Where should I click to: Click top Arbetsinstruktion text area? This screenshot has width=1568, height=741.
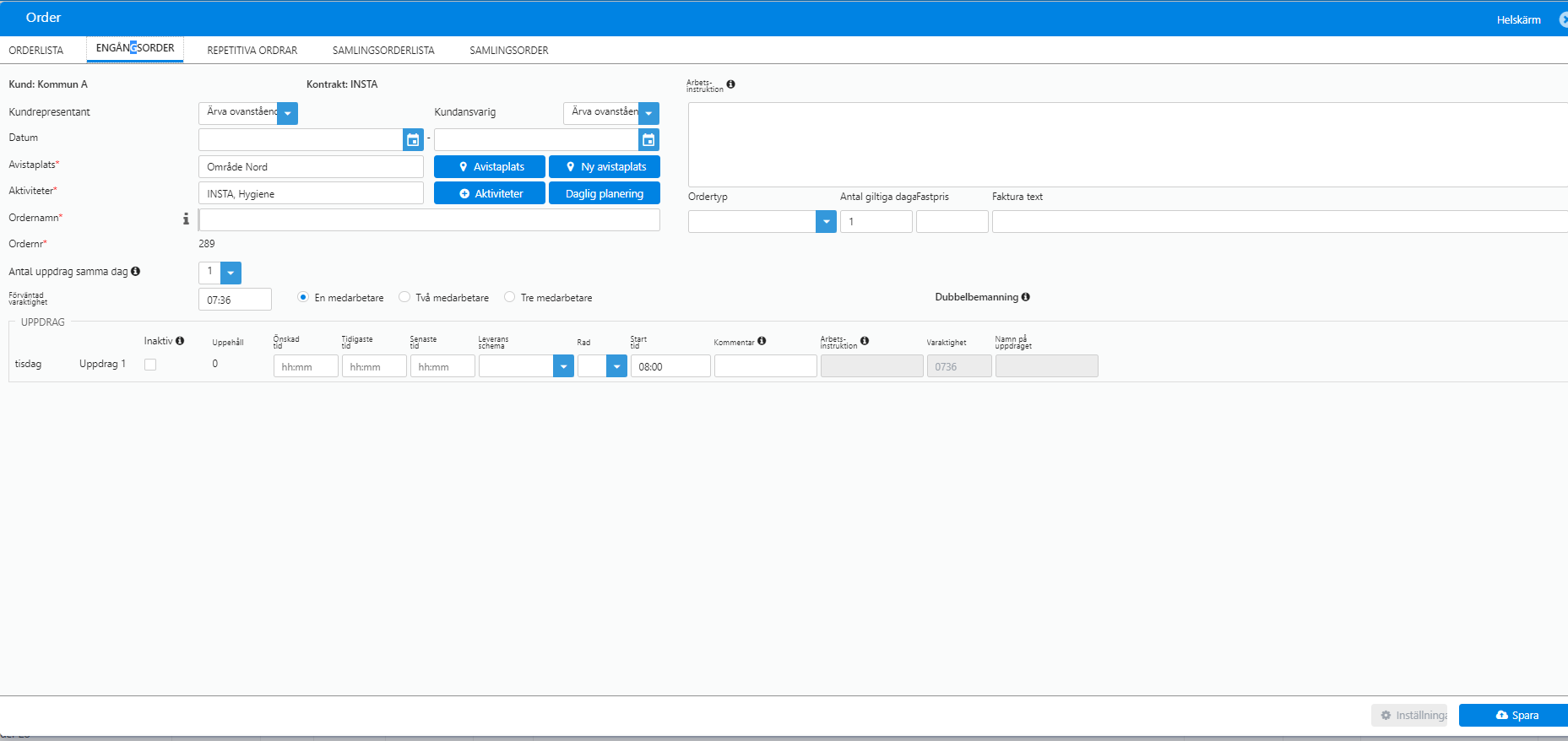[1128, 144]
